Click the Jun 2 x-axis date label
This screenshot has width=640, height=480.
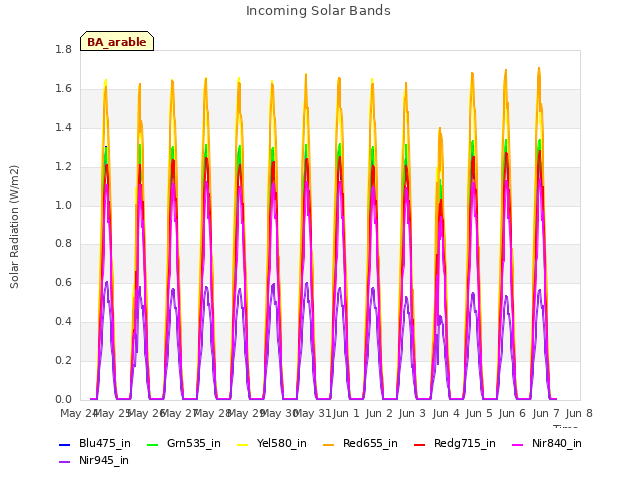pyautogui.click(x=379, y=413)
